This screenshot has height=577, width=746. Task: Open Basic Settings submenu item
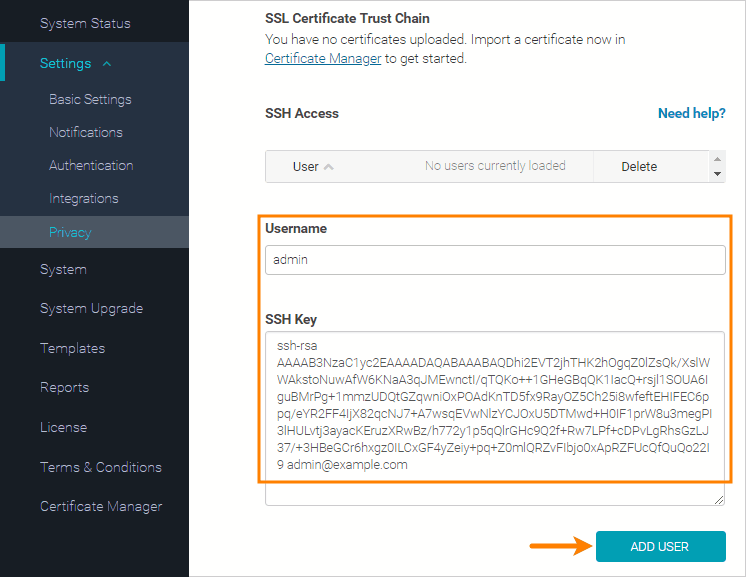[90, 100]
